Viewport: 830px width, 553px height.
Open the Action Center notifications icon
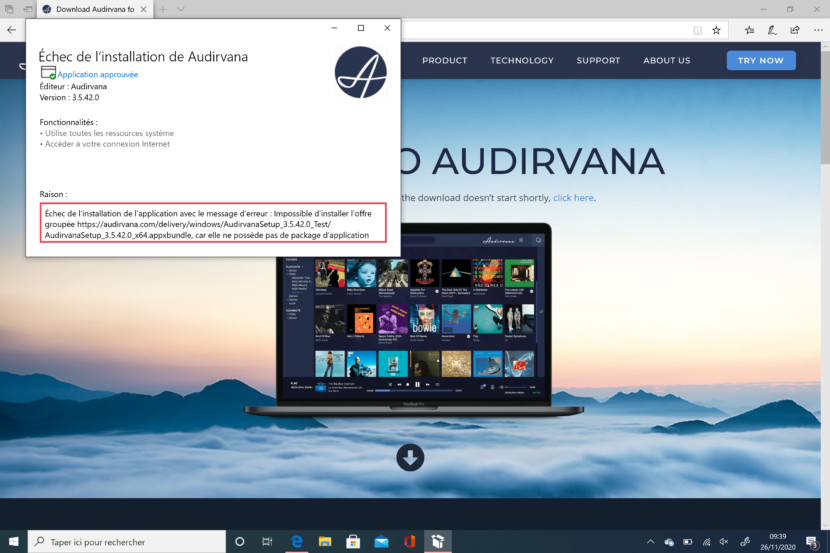pos(811,541)
